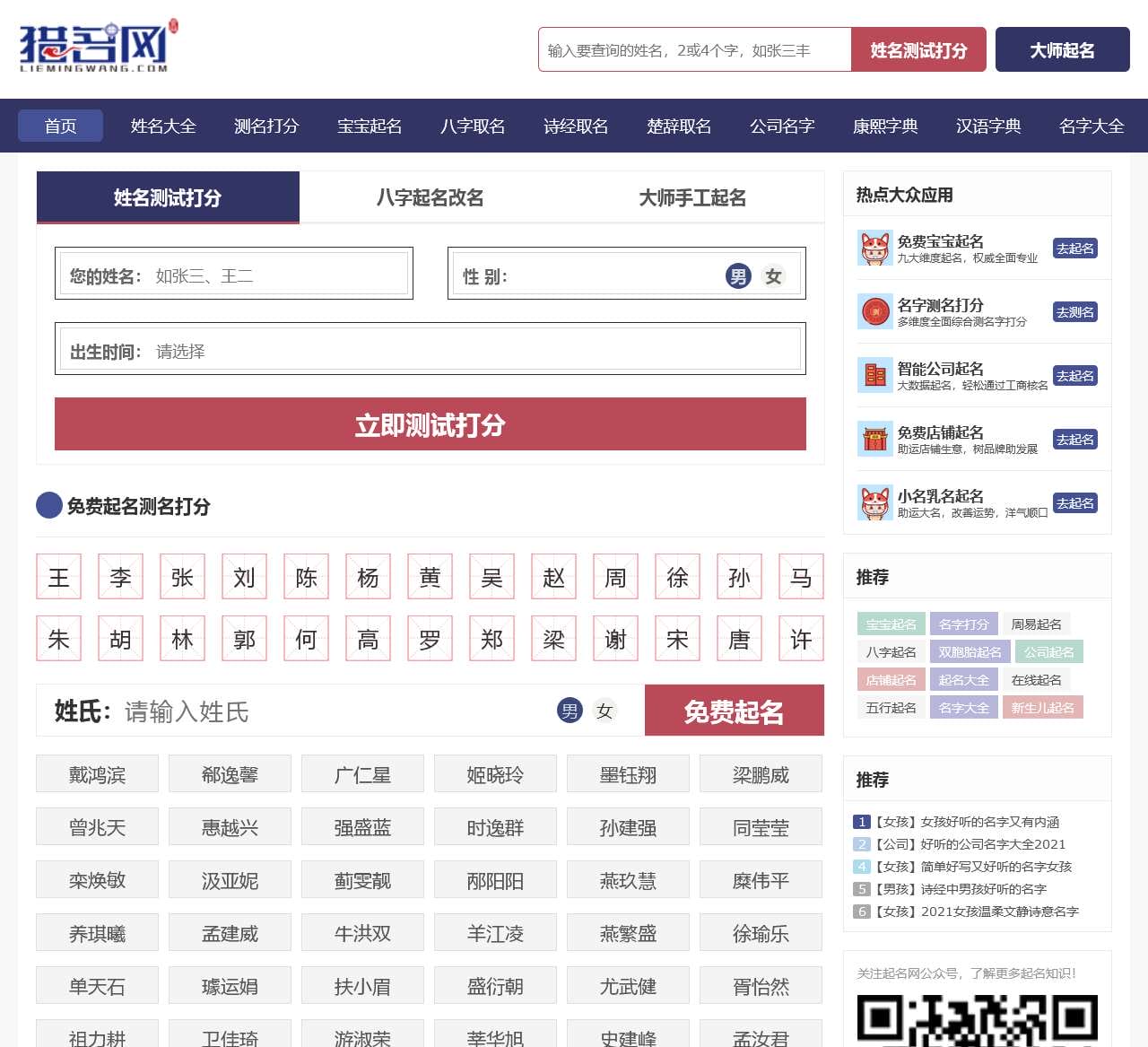Screen dimensions: 1148x1047
Task: Click 去测名 next to 名字测名打分
Action: point(1075,312)
